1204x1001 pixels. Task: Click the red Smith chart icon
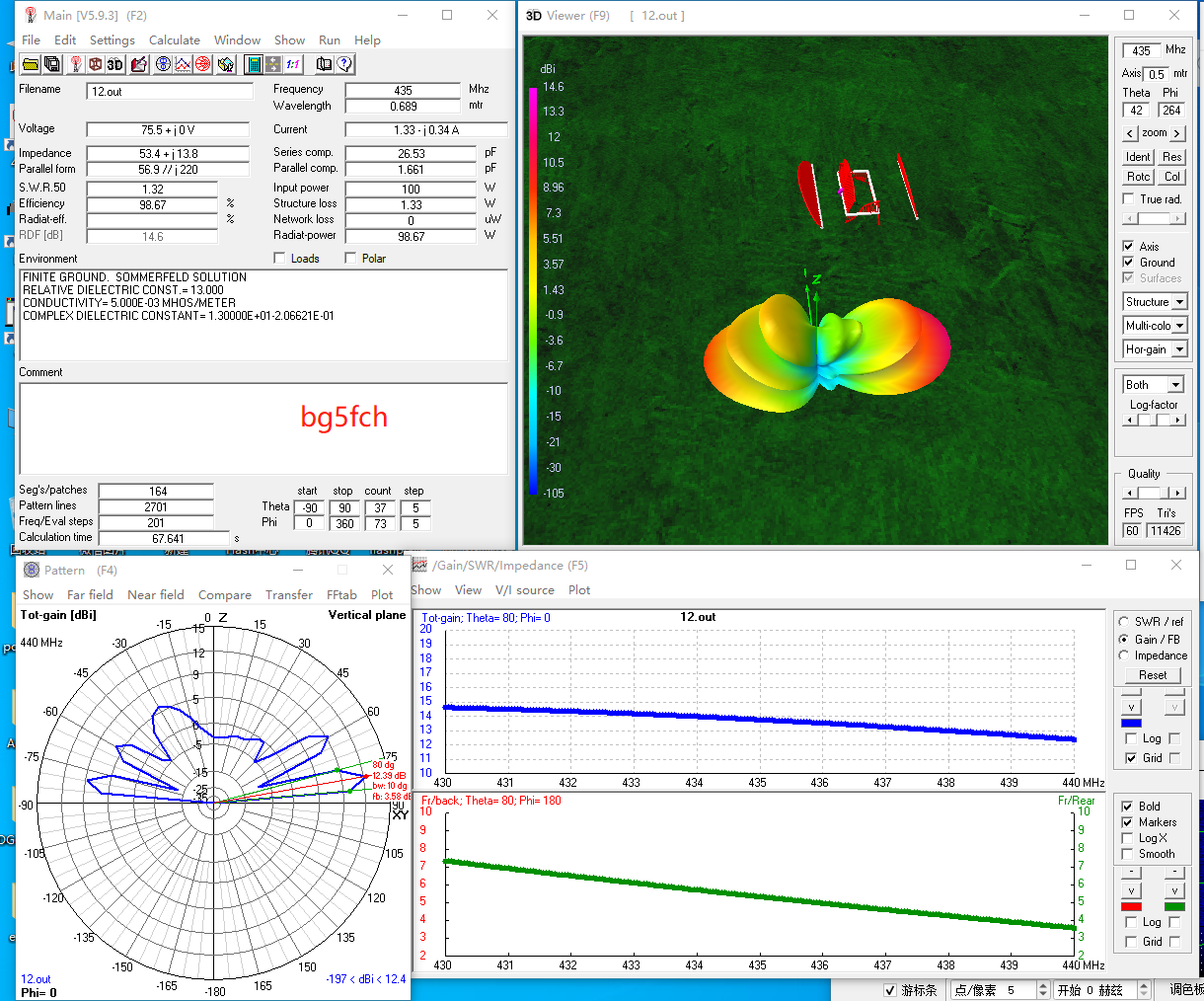click(x=203, y=64)
